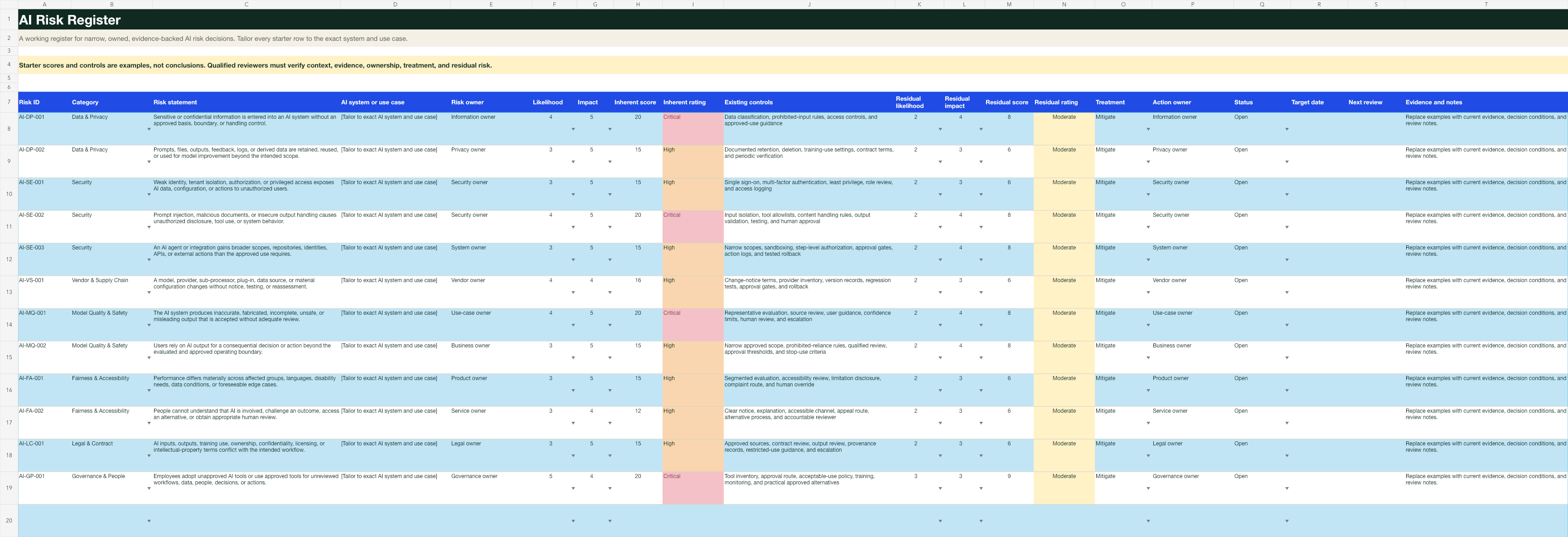Open Category dropdown for AI-MQ-002 row
Screen dimensions: 1568x537
149,358
